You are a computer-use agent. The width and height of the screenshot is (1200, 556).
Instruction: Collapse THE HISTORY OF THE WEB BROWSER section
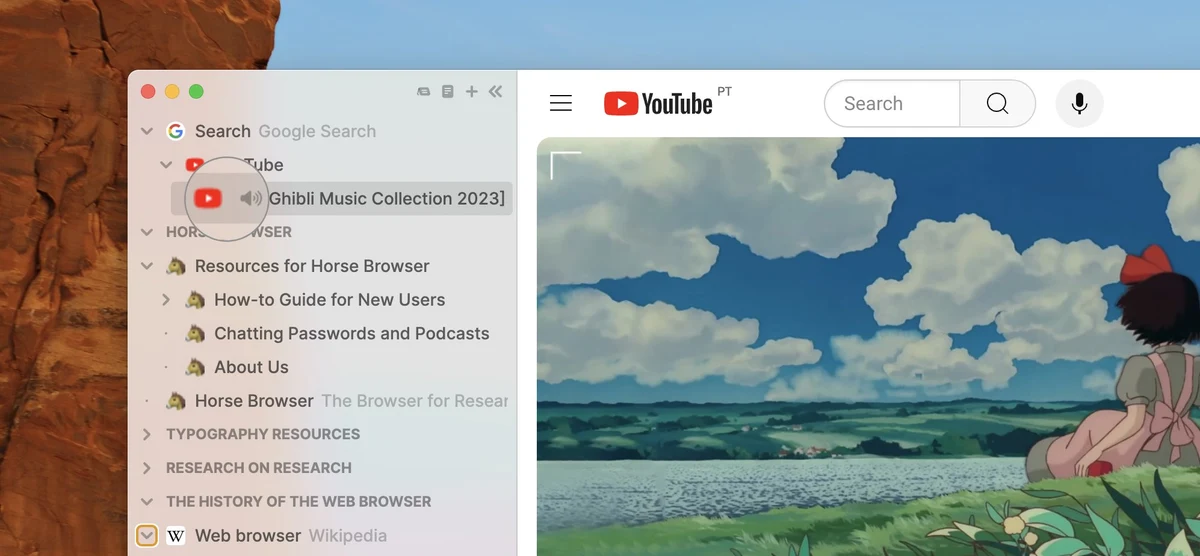(147, 502)
